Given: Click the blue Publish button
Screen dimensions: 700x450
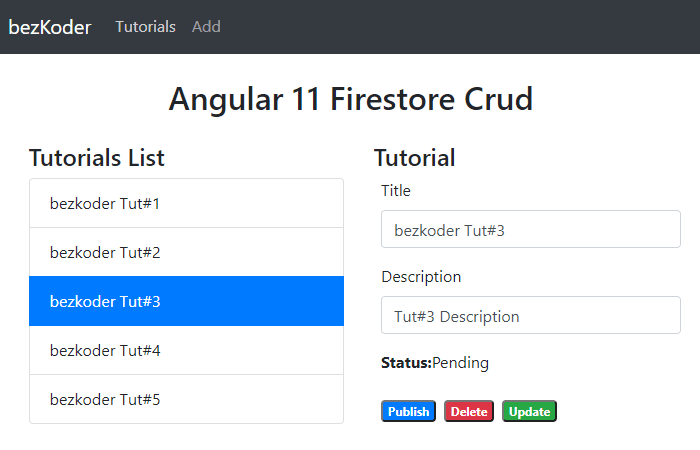Looking at the screenshot, I should tap(408, 411).
